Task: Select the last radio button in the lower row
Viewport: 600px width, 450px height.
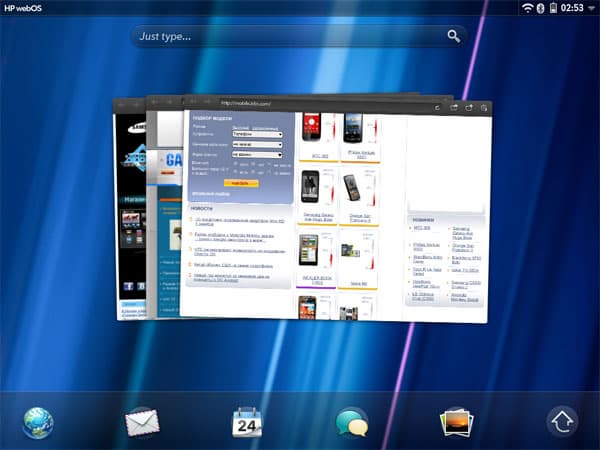Action: tap(270, 172)
